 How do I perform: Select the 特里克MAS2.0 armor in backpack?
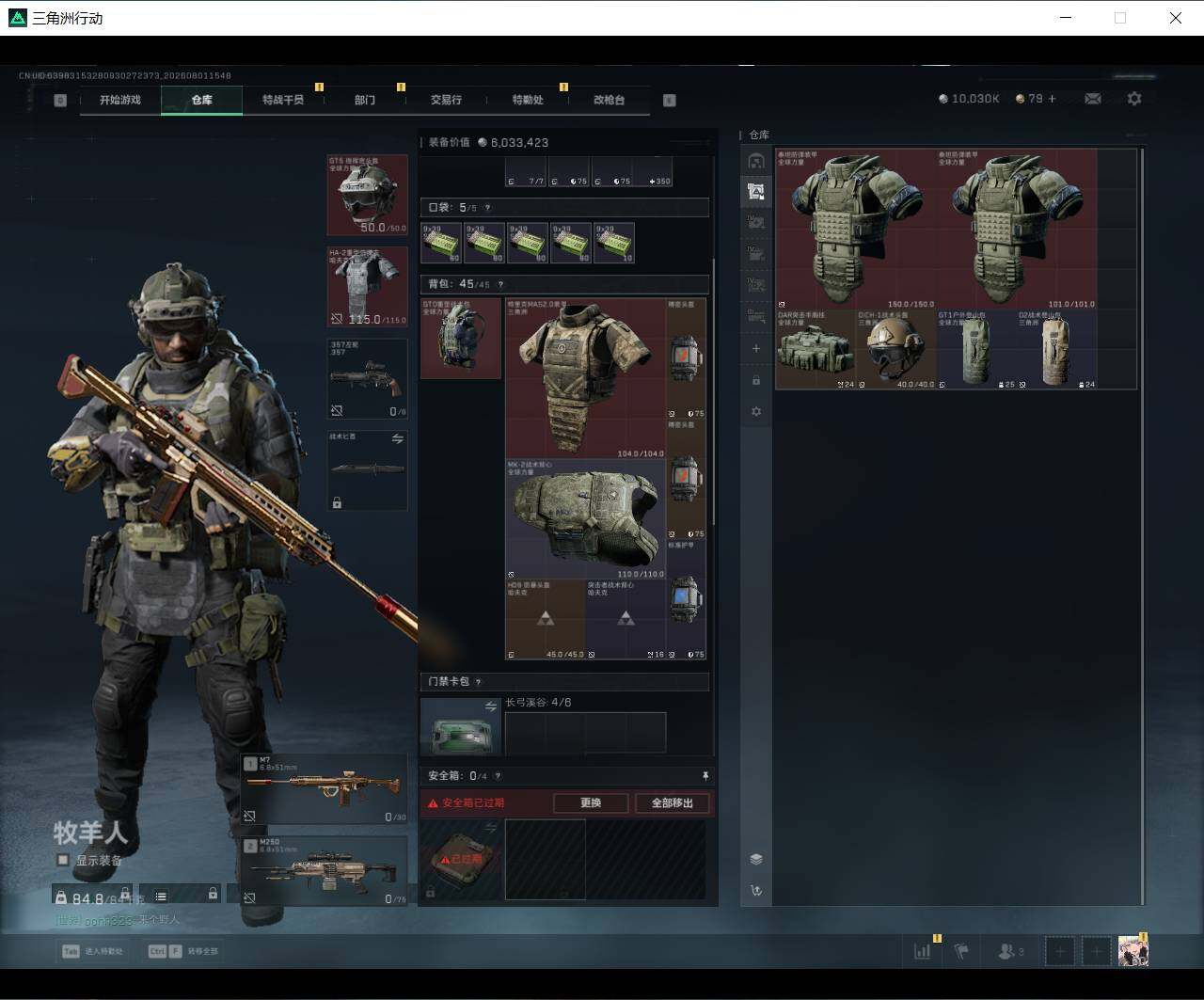tap(585, 379)
